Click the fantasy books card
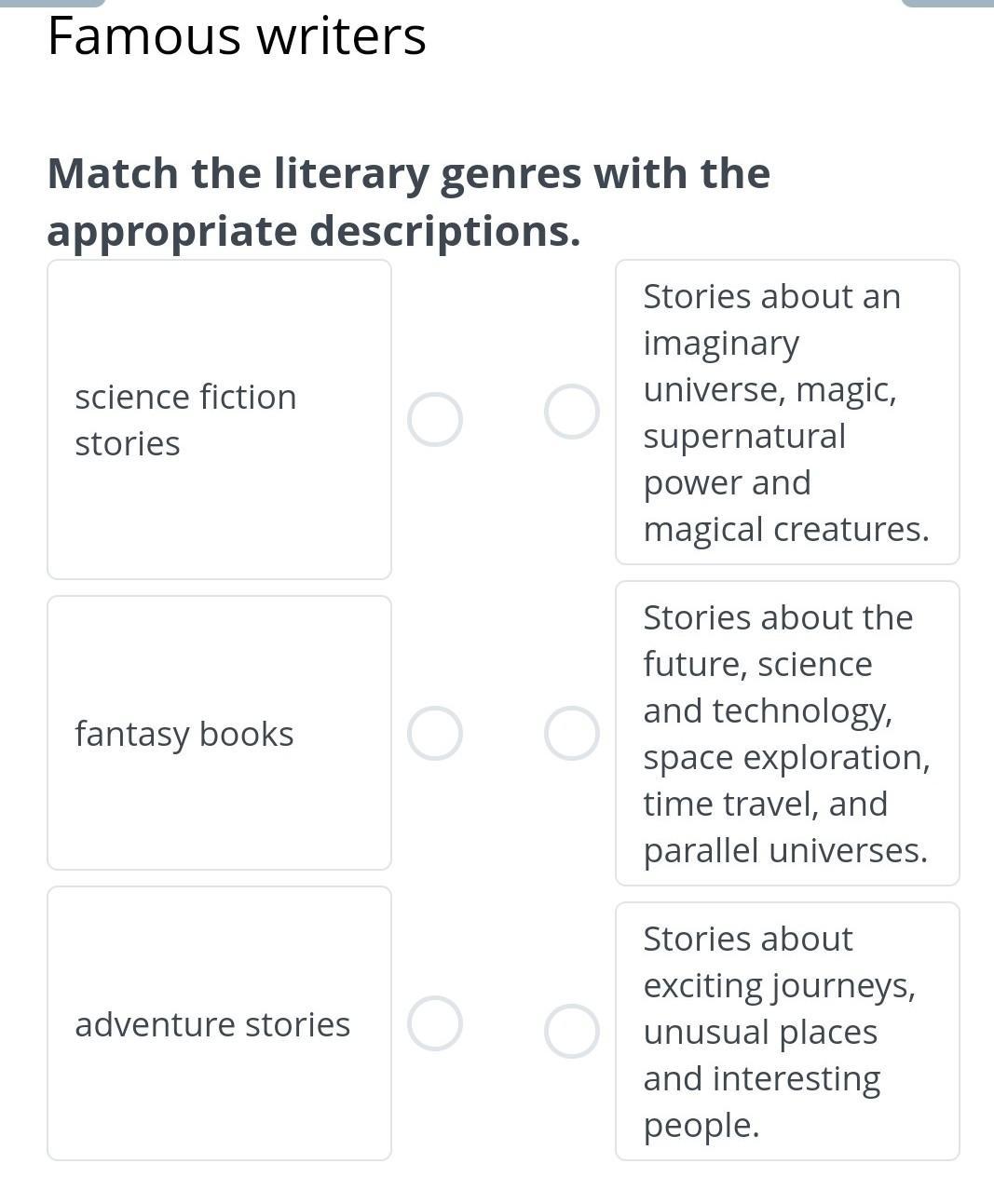This screenshot has width=994, height=1204. pos(219,733)
